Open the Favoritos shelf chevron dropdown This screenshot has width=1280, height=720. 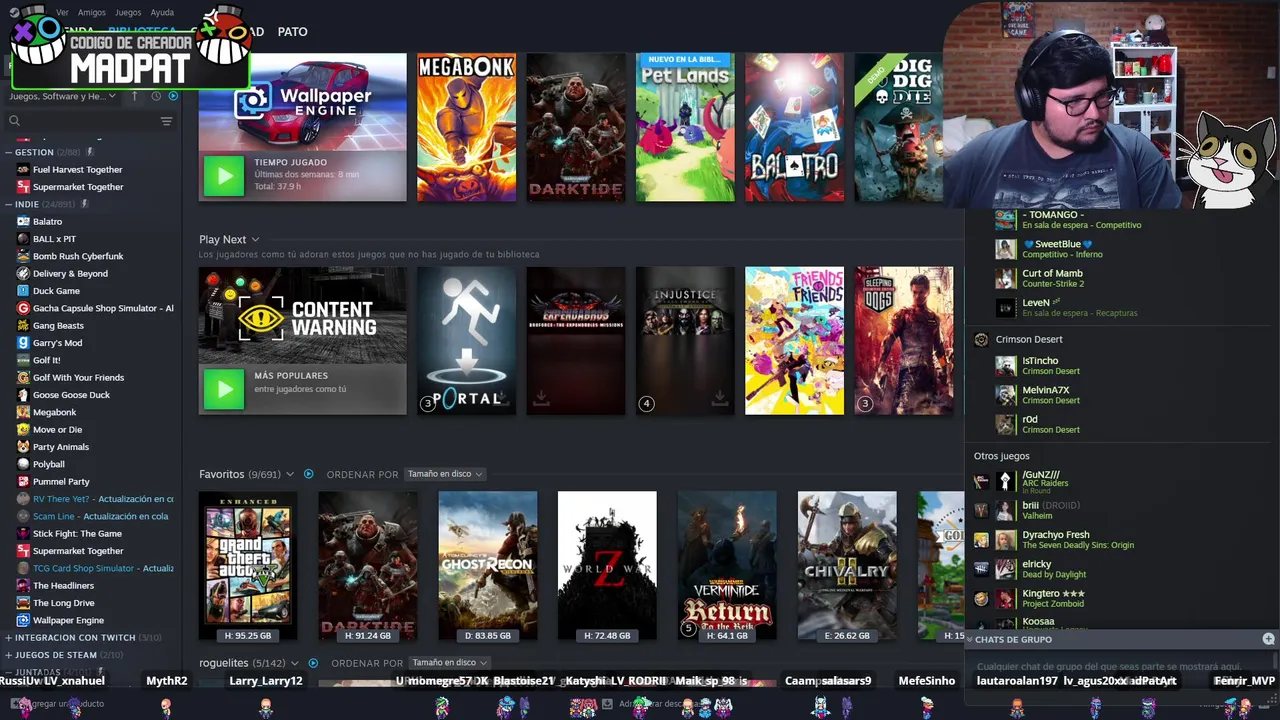290,474
